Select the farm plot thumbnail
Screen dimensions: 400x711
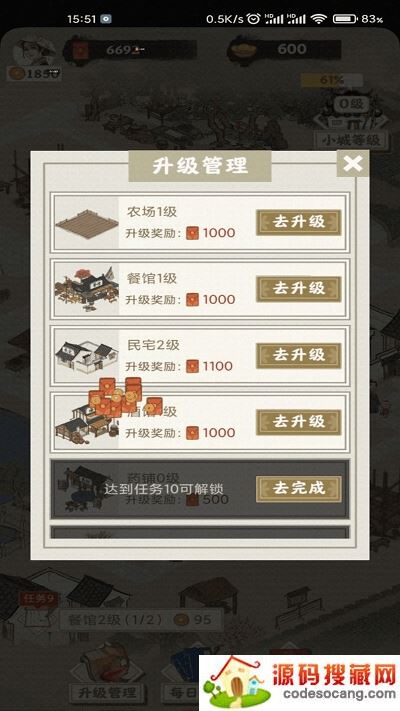coord(87,222)
